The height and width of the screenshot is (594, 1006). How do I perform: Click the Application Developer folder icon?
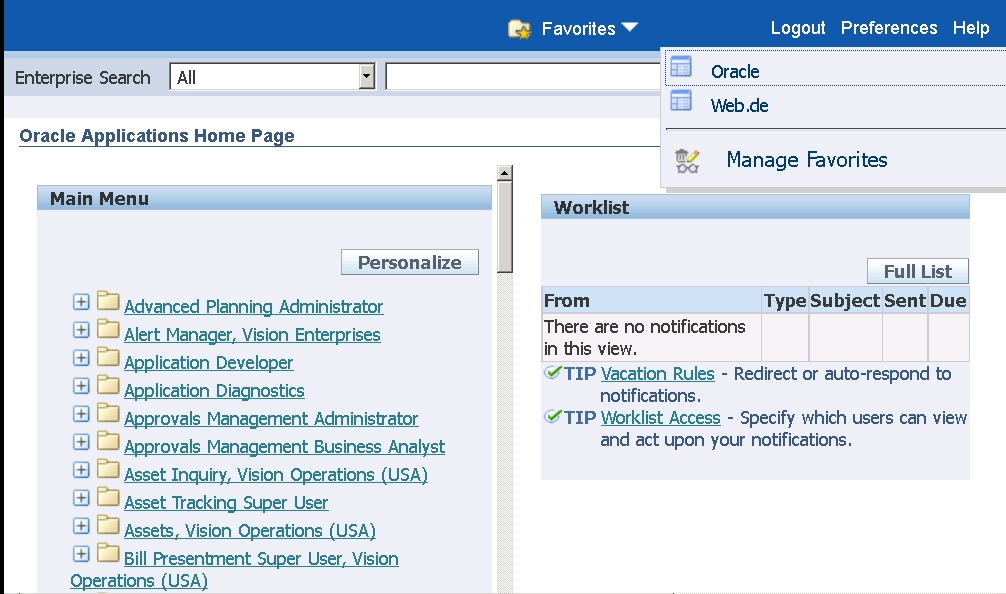click(108, 357)
